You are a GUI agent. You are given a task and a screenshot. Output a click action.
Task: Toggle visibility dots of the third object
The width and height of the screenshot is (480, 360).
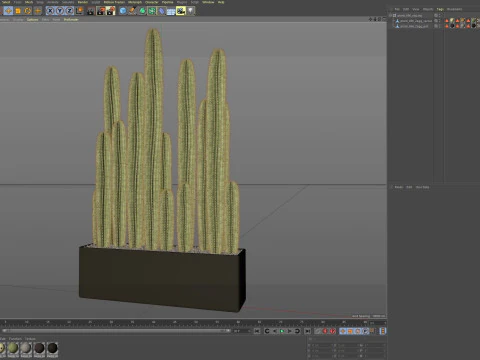tap(440, 26)
